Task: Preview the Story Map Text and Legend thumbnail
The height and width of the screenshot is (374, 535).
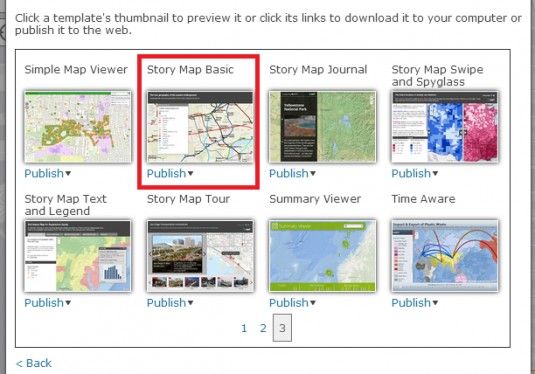Action: [77, 256]
